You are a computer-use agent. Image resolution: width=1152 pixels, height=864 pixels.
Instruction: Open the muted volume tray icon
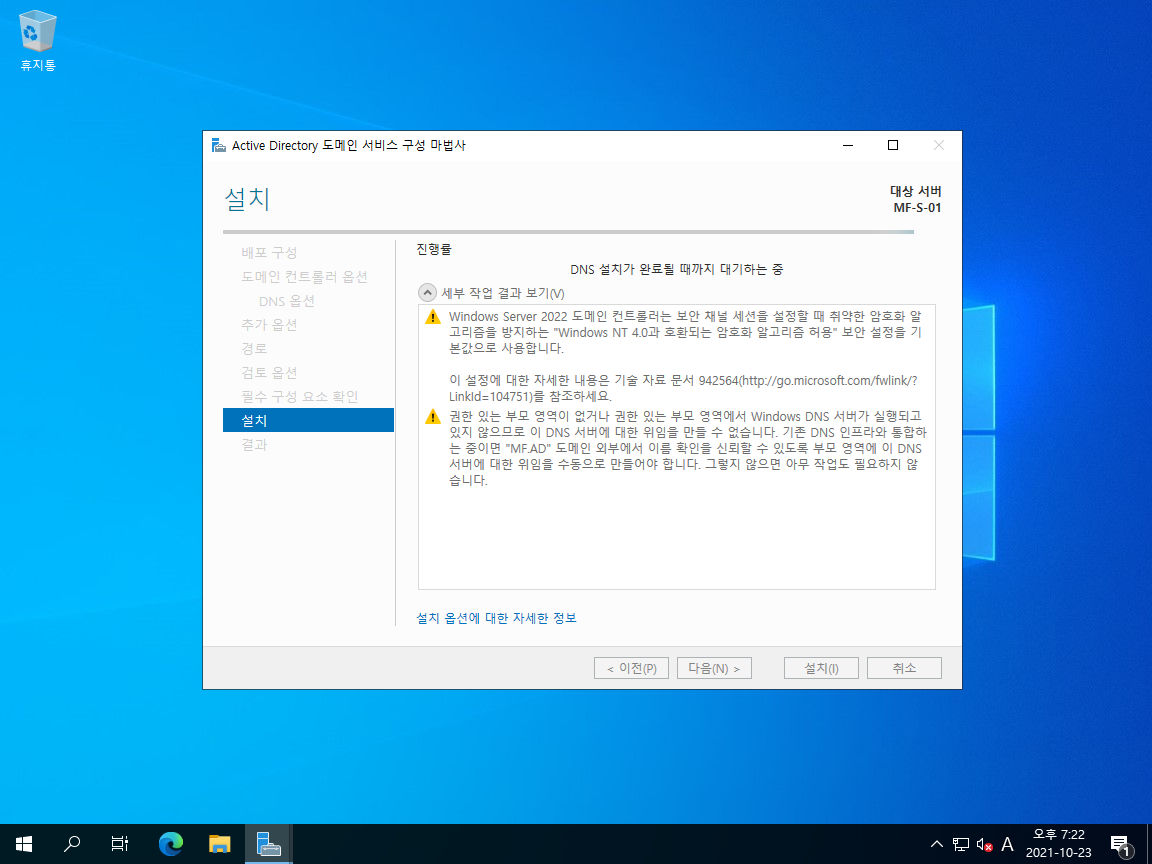(984, 844)
